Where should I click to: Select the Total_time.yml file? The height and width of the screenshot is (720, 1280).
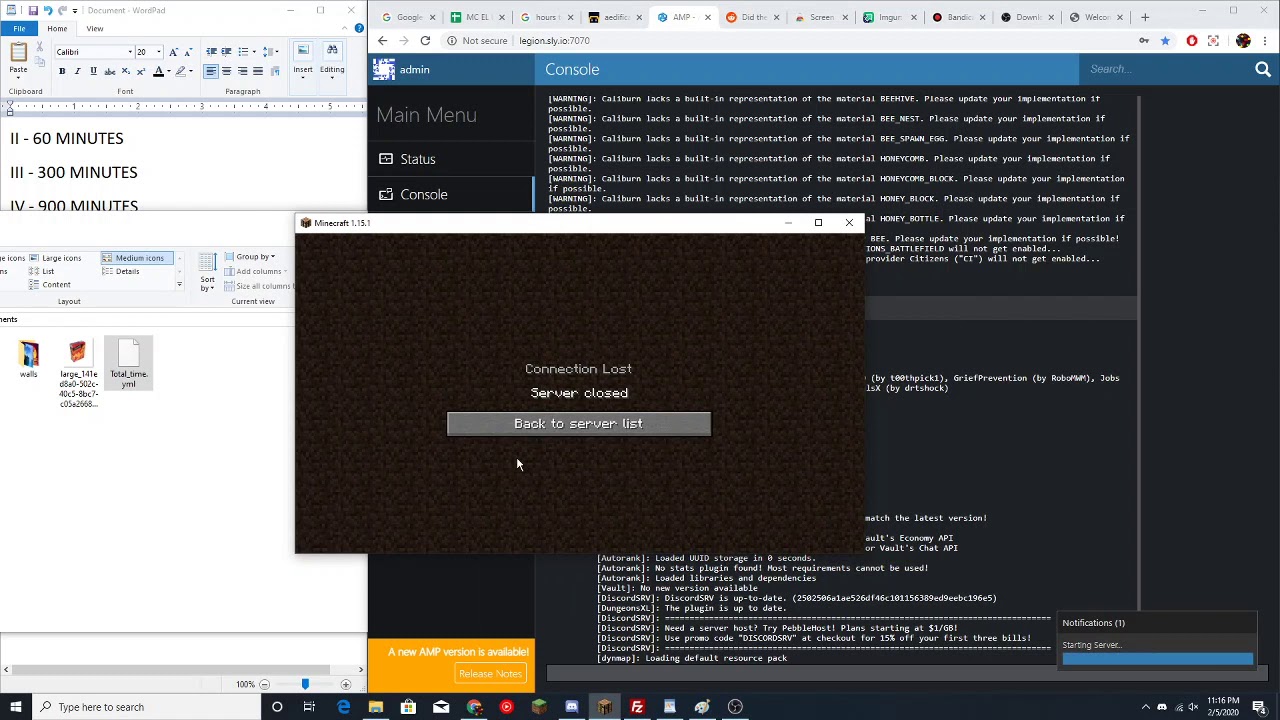[129, 363]
